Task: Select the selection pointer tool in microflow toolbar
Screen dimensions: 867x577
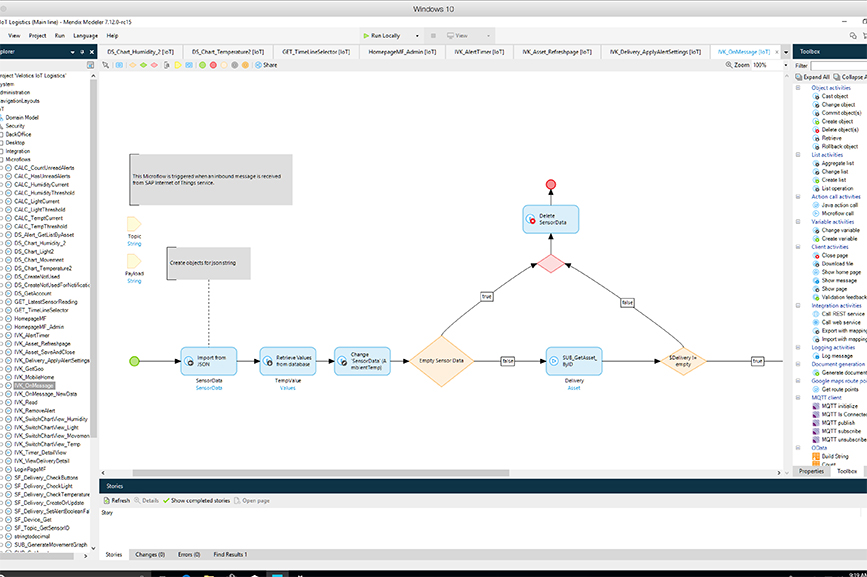Action: (x=106, y=65)
